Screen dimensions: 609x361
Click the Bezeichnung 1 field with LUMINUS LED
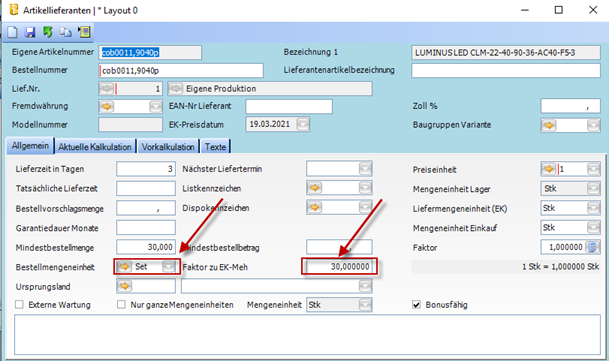(x=506, y=52)
